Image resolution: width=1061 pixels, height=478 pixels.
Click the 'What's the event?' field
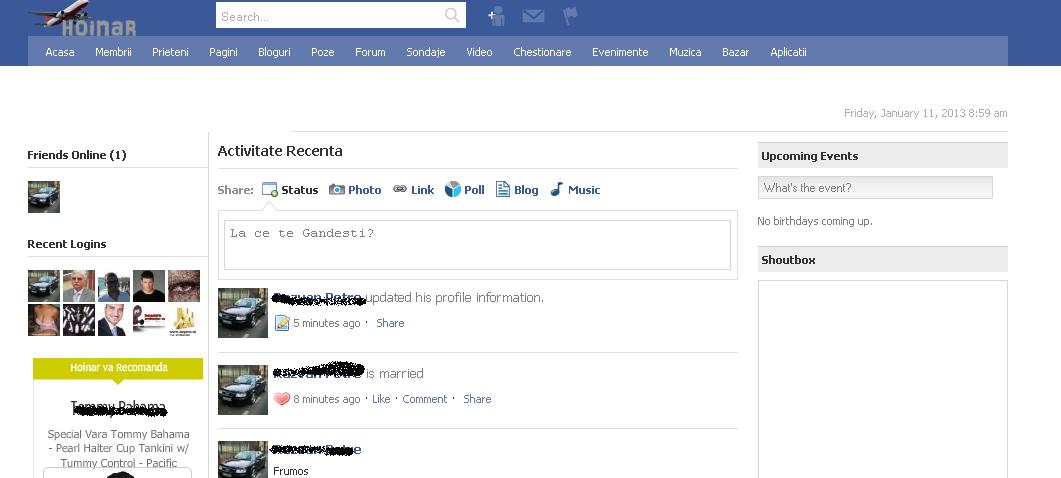pos(875,188)
